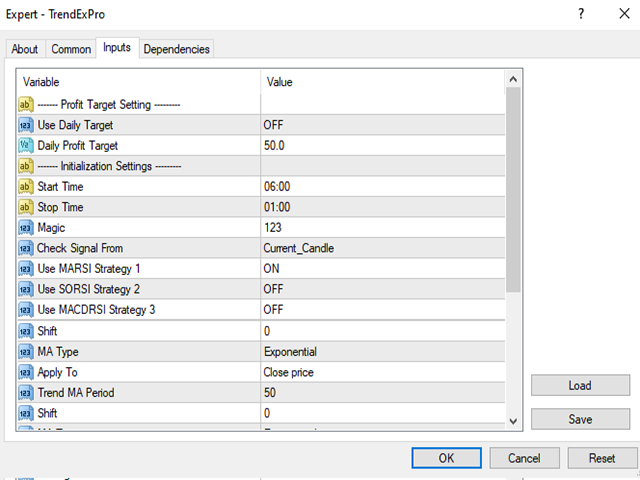Click the icon beside Apply To
This screenshot has height=480, width=640.
[x=25, y=372]
